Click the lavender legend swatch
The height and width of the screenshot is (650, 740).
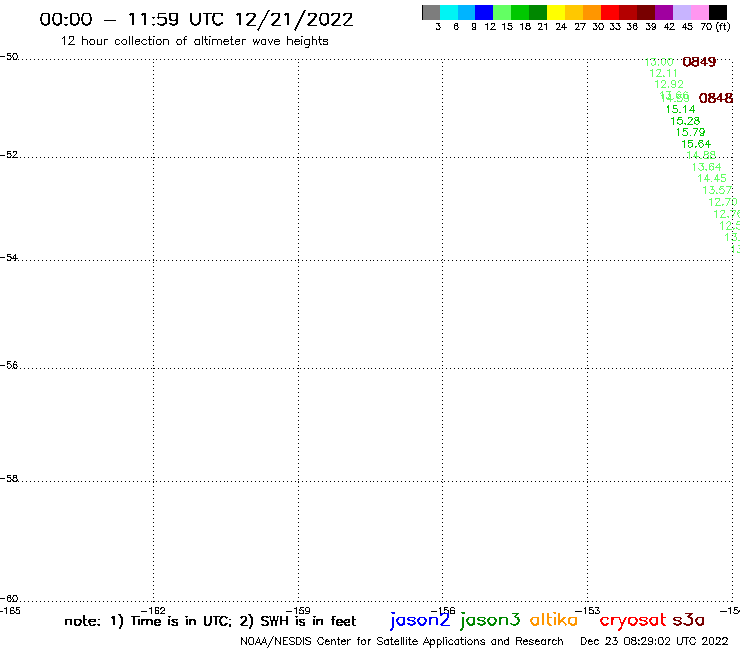681,12
